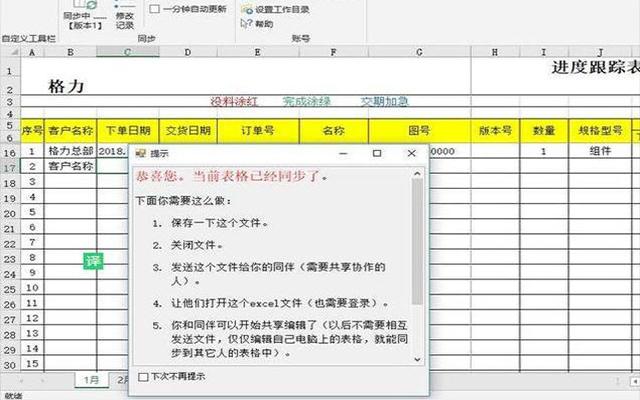Click the 进度跟踪表 title text
This screenshot has width=640, height=400.
595,67
